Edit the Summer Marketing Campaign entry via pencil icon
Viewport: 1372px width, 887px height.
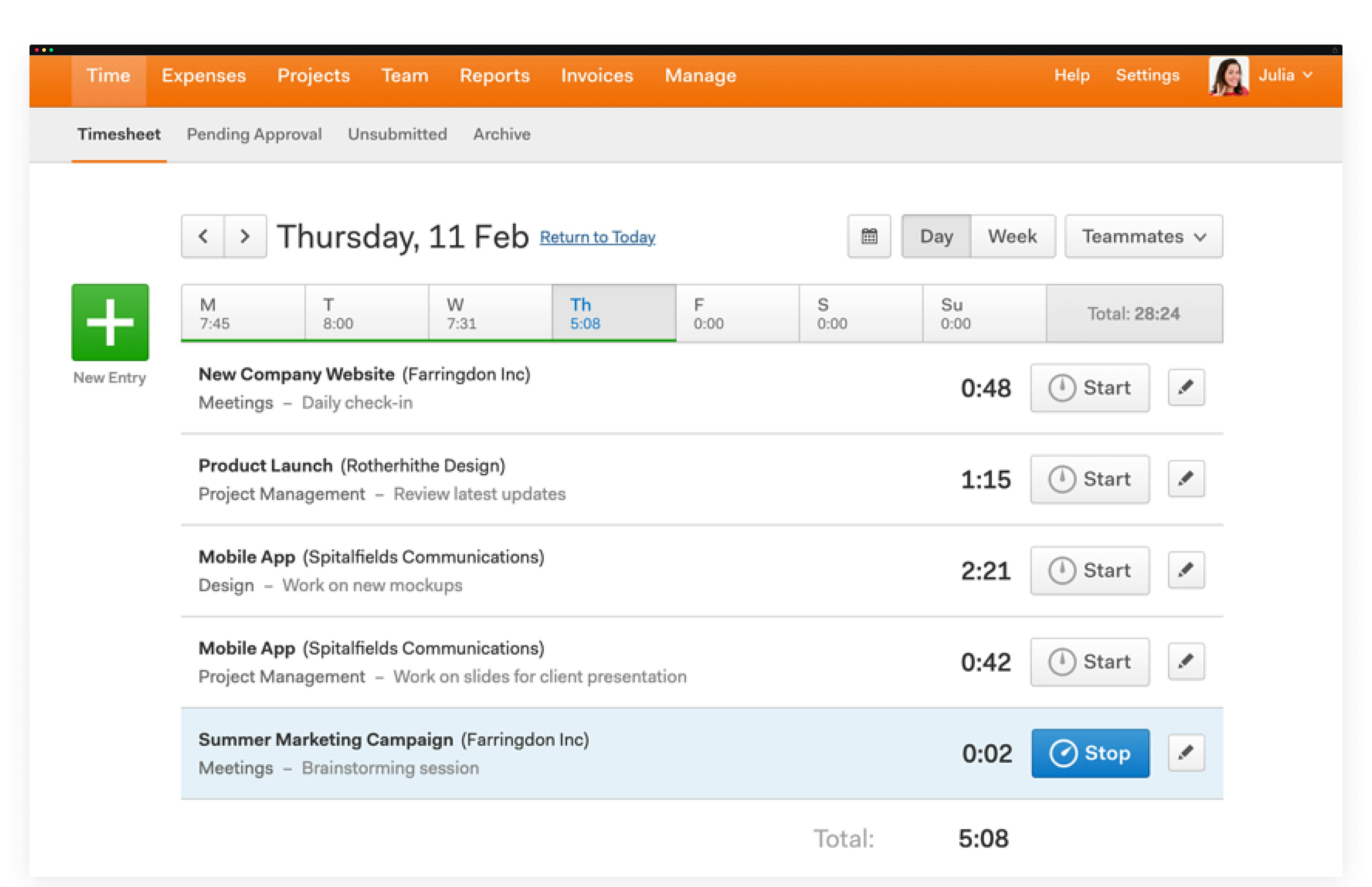[1185, 752]
